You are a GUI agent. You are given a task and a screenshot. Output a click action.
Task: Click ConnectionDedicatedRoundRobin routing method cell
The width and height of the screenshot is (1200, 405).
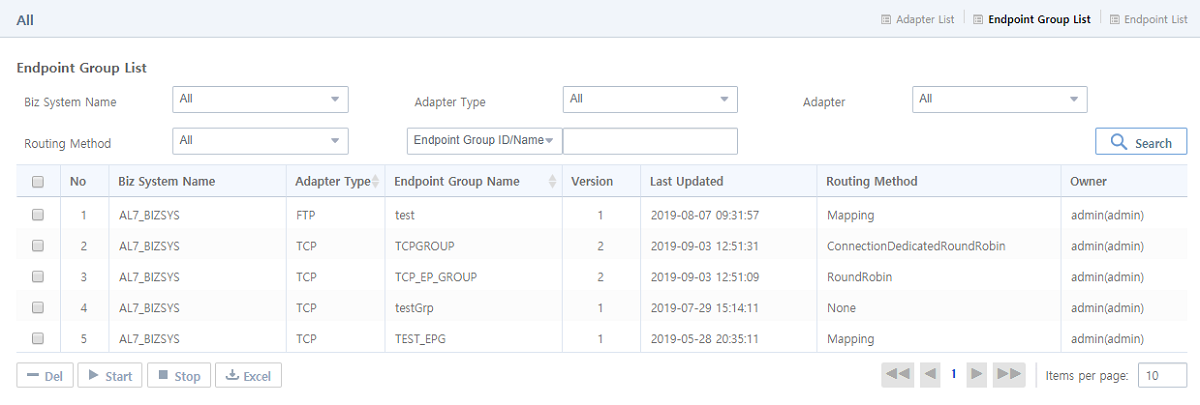pyautogui.click(x=916, y=246)
